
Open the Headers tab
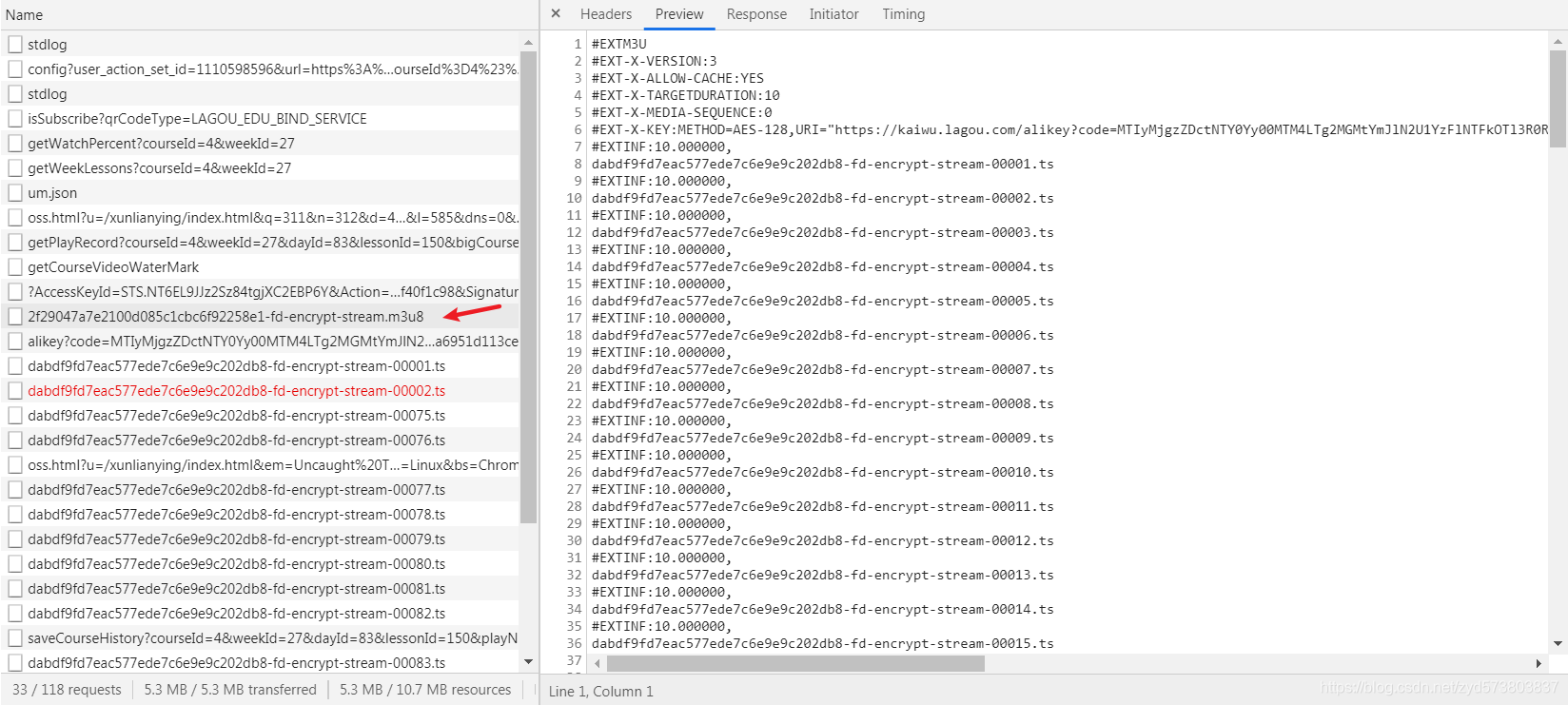click(x=606, y=14)
